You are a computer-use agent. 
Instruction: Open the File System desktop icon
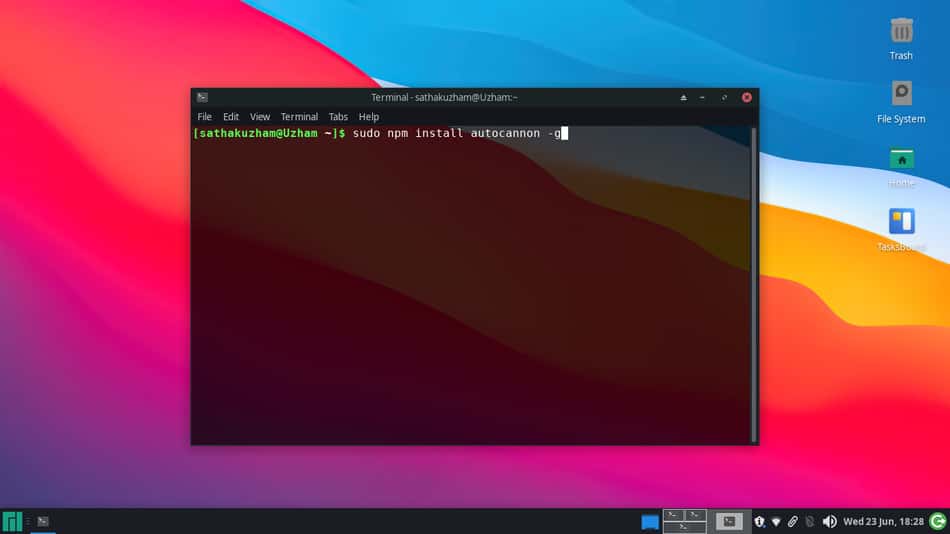tap(901, 102)
